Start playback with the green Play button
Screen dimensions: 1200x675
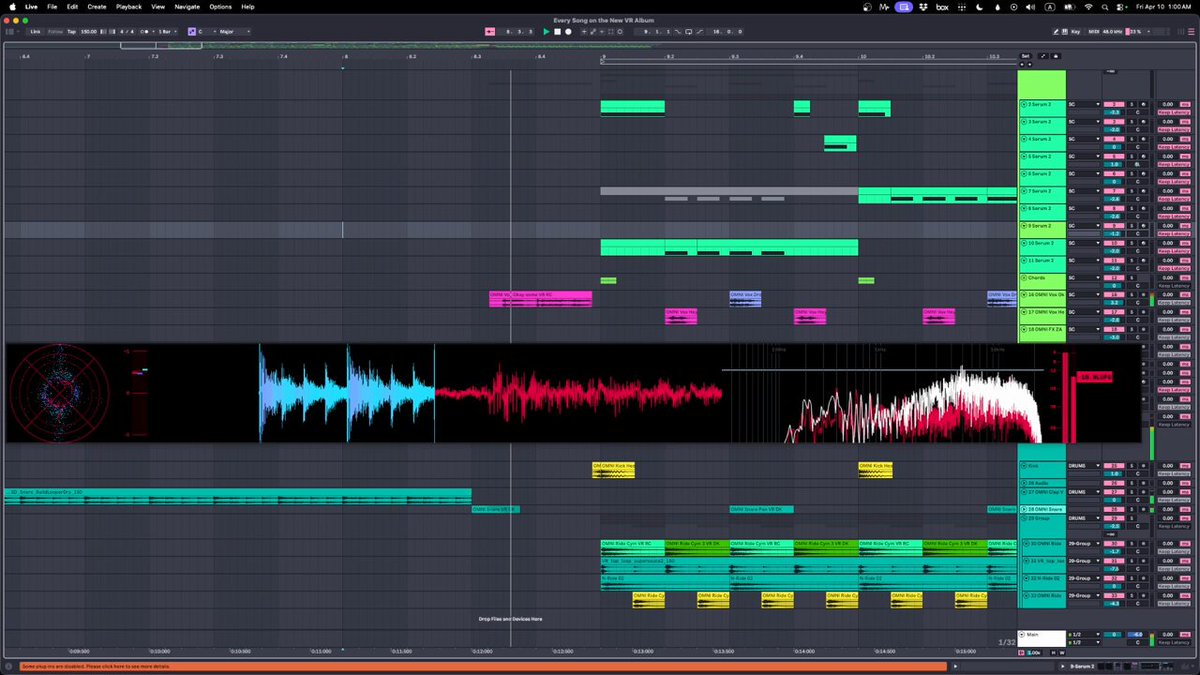(546, 32)
